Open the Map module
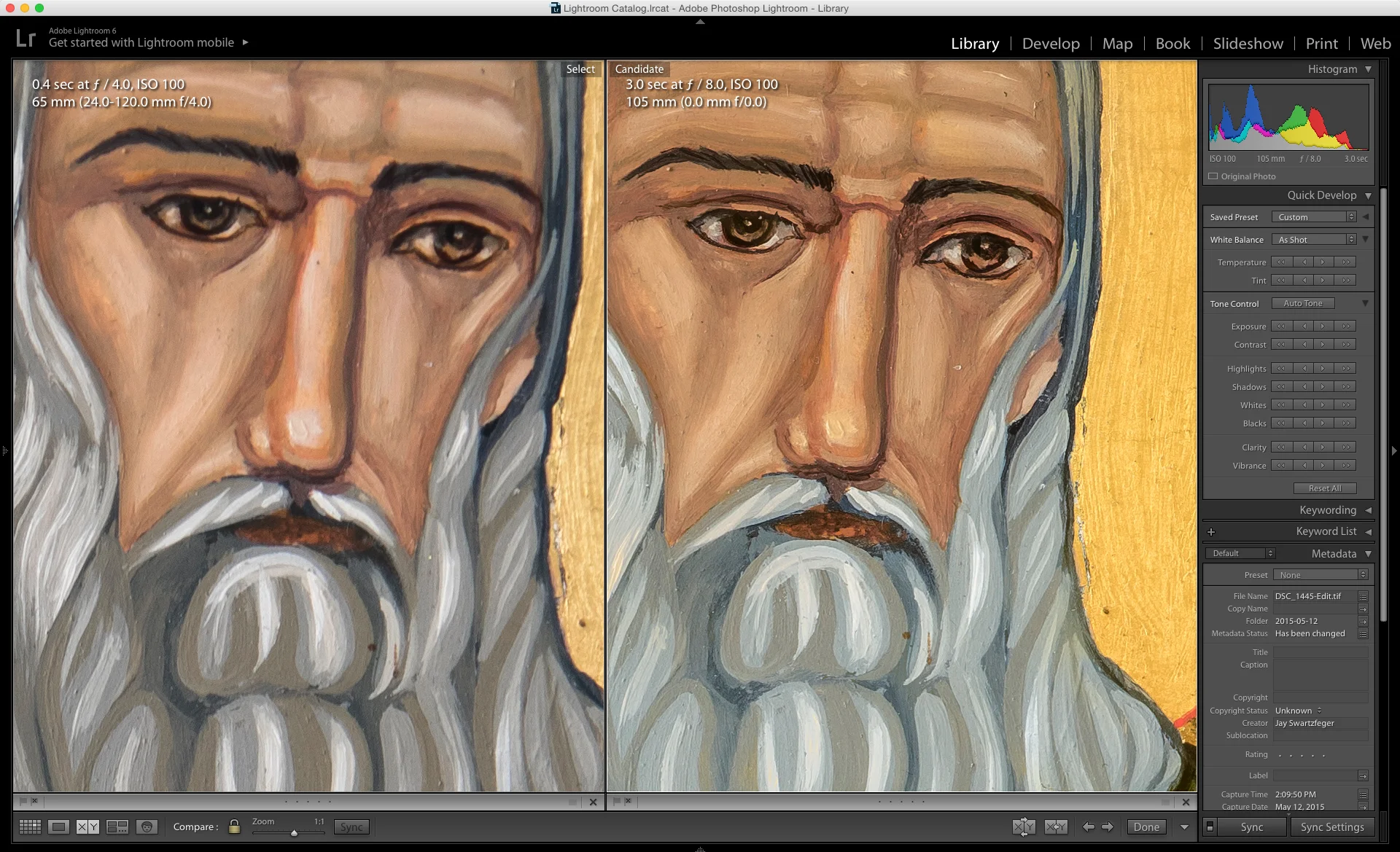This screenshot has height=852, width=1400. (1117, 44)
